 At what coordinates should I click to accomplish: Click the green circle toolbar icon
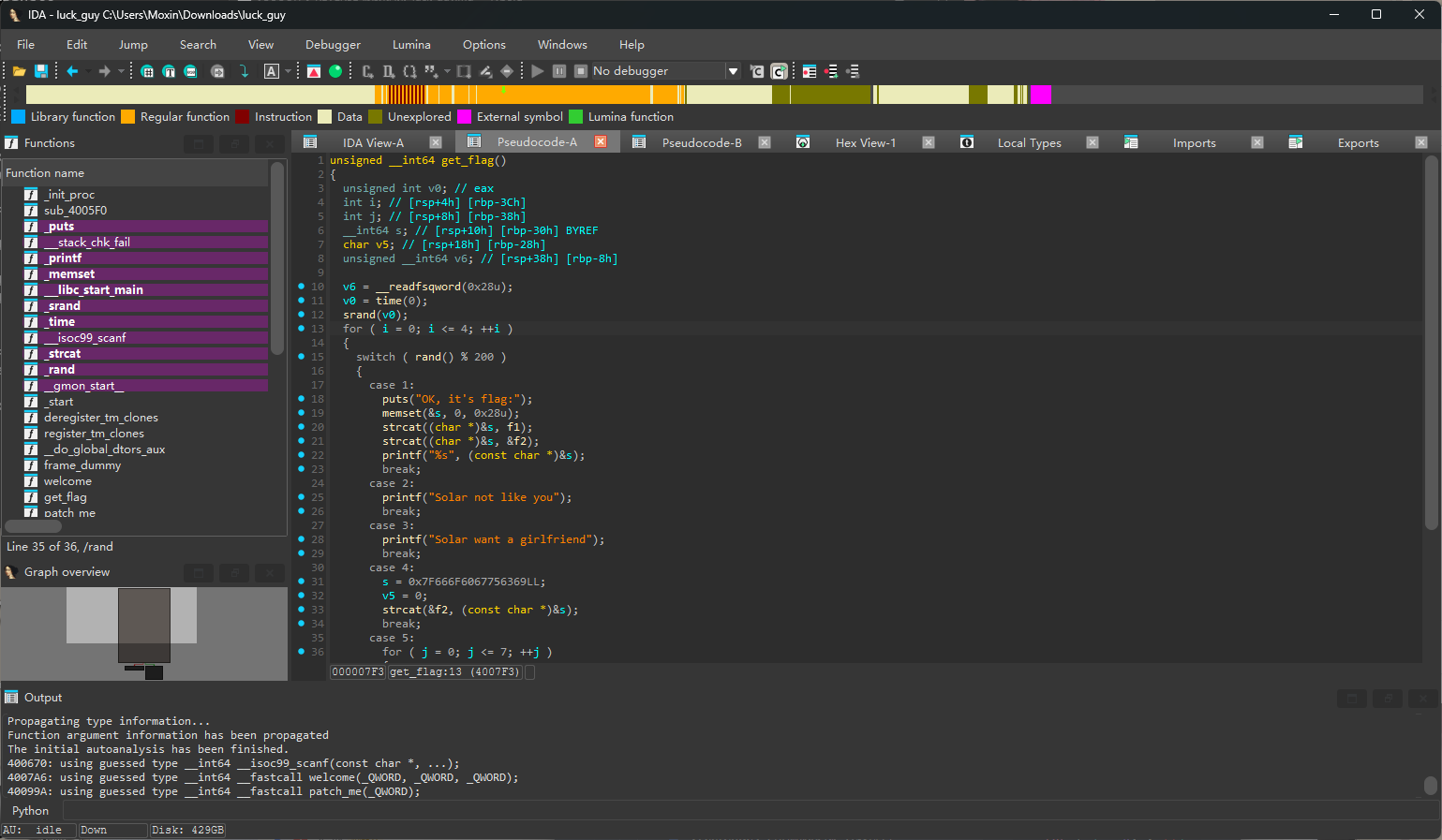pyautogui.click(x=335, y=71)
